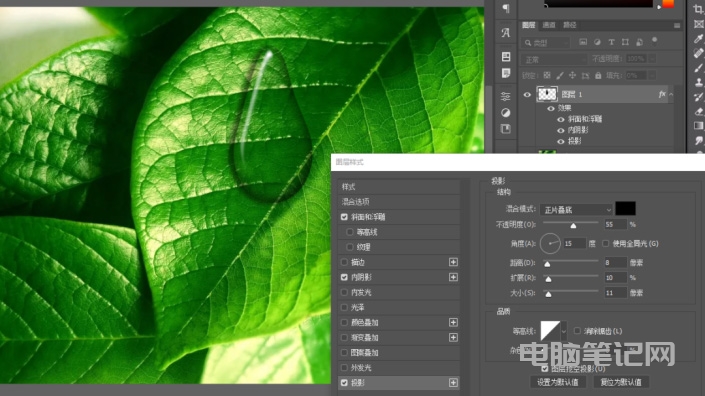Open the Properties panel icon

pos(506,57)
